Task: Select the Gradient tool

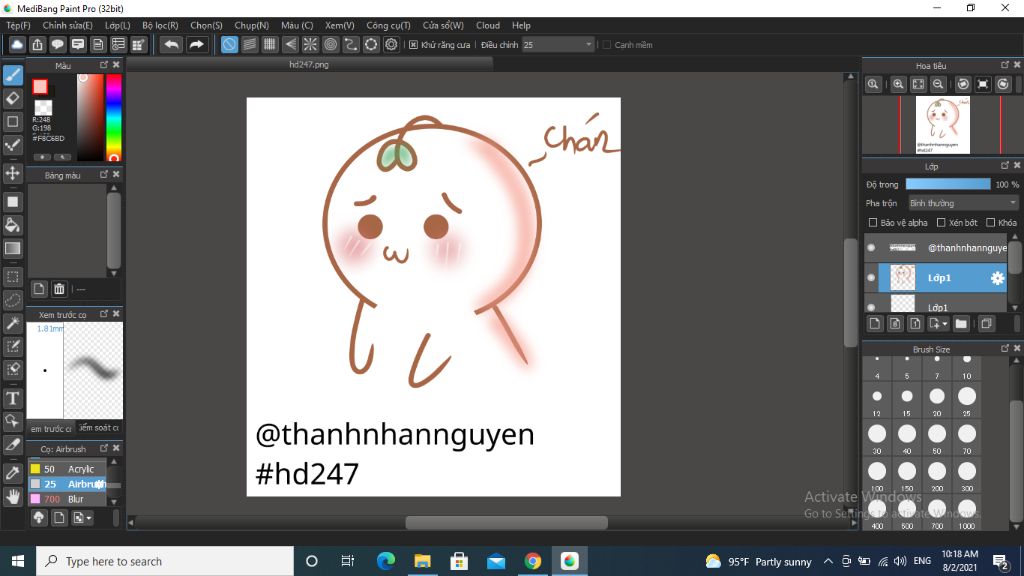Action: [x=13, y=248]
